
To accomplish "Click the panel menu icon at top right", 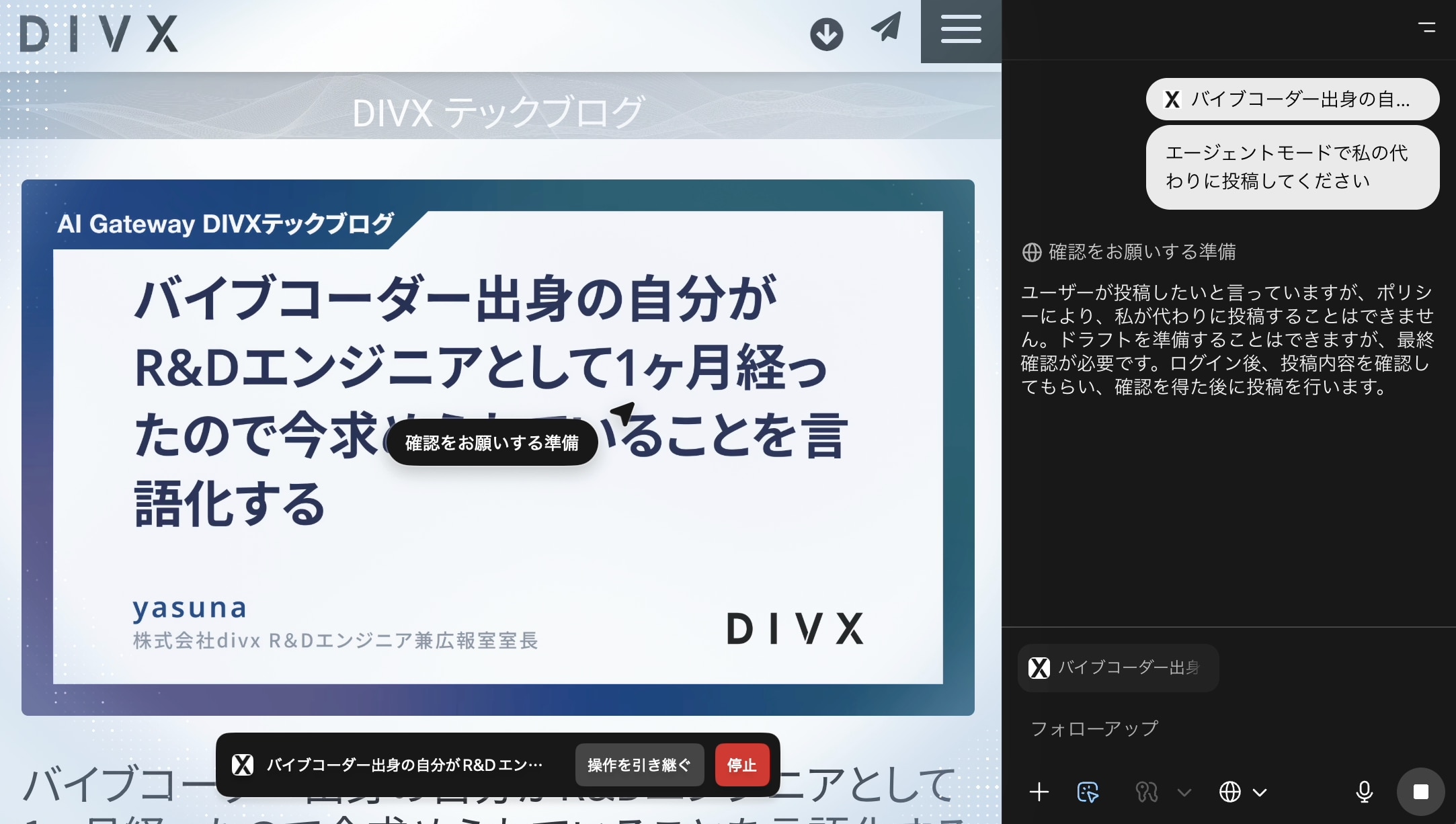I will click(x=1426, y=28).
